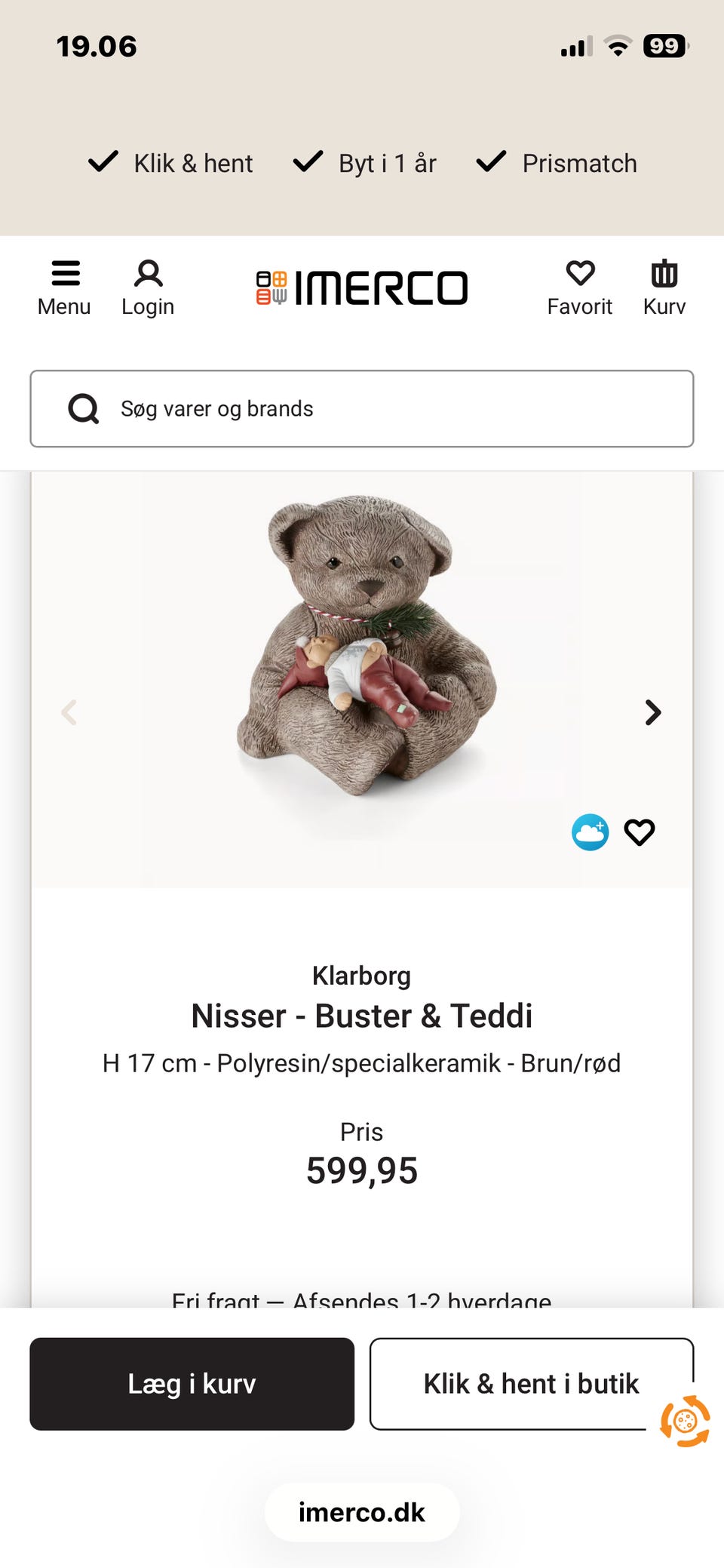Click the Imerco logo
The image size is (724, 1568).
pyautogui.click(x=362, y=288)
